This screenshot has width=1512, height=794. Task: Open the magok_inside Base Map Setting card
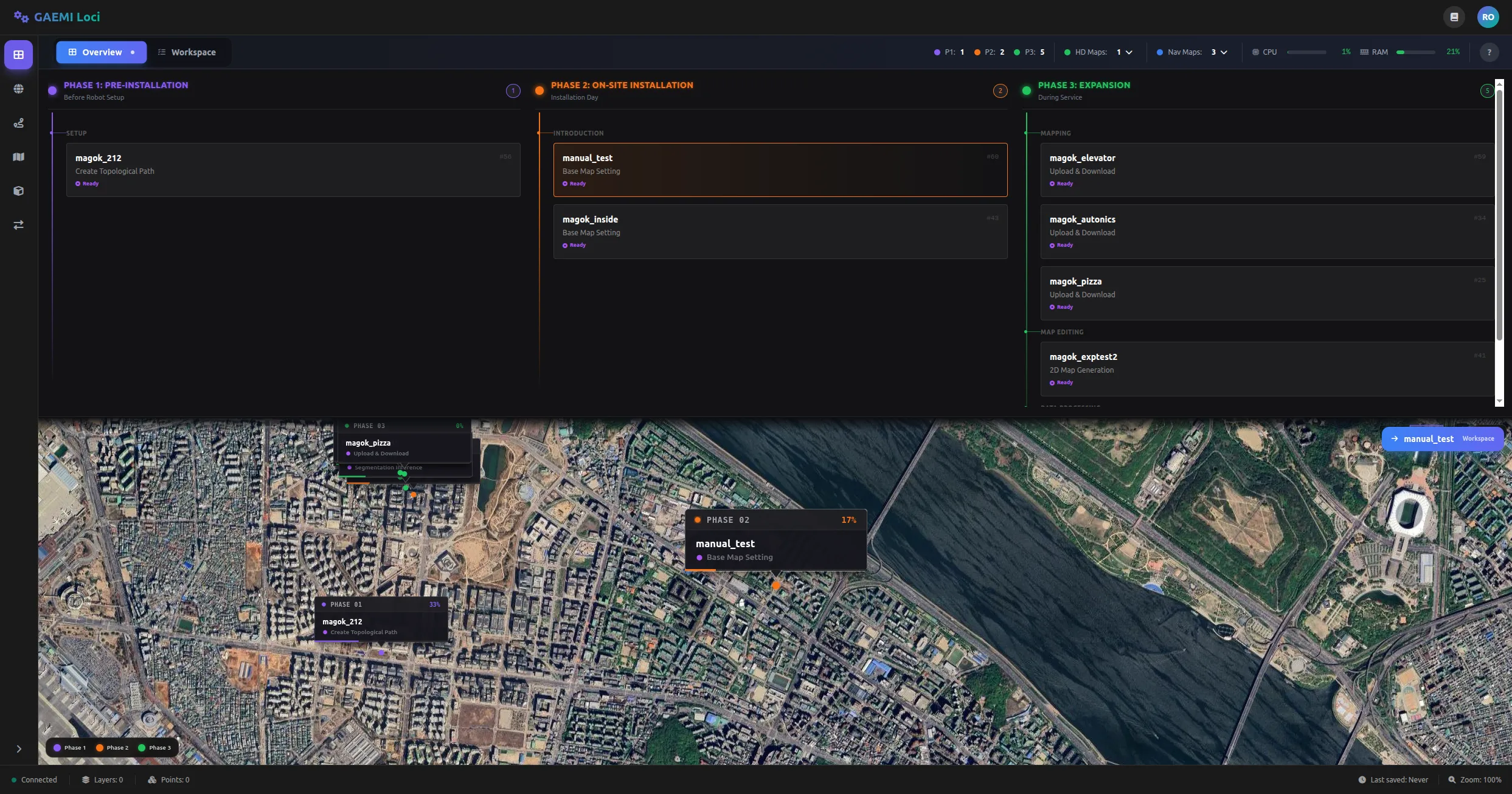780,232
